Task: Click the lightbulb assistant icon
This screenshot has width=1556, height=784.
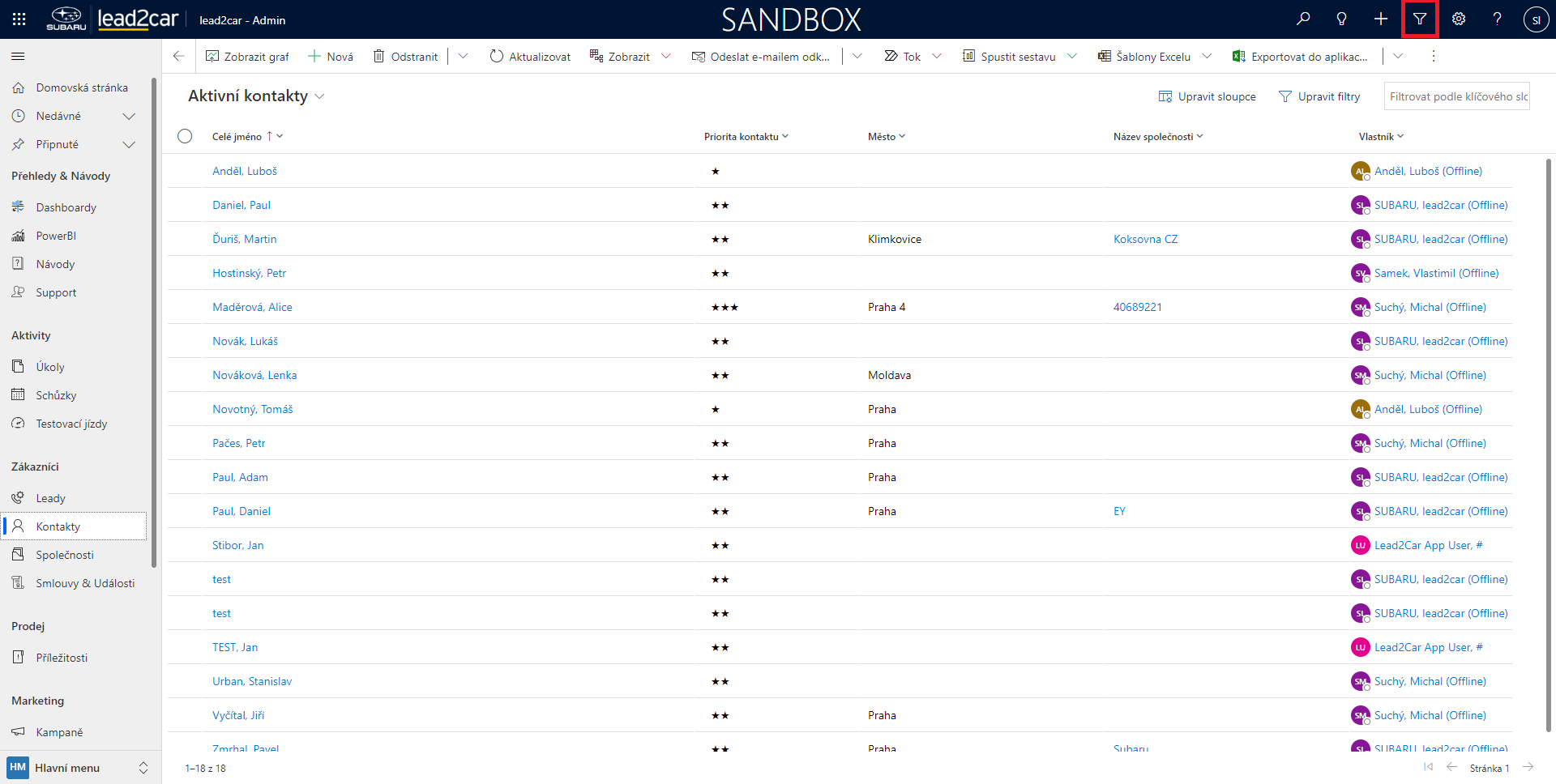Action: pyautogui.click(x=1341, y=19)
